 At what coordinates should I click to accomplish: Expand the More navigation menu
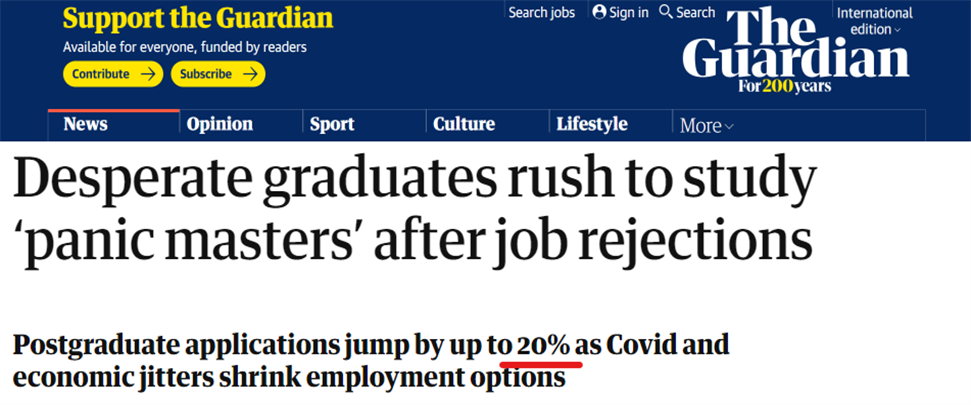(x=706, y=126)
